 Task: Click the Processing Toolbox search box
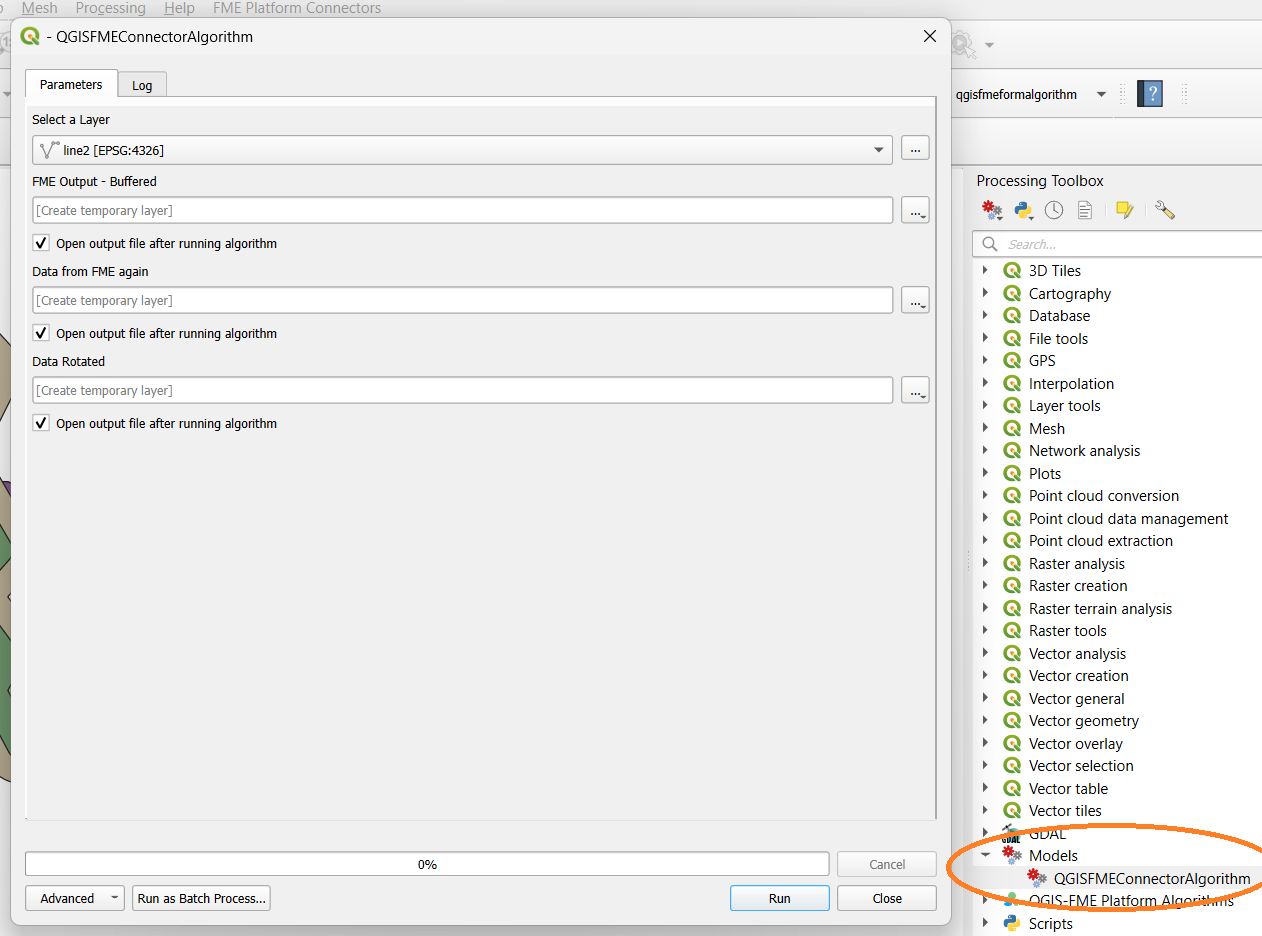1116,244
